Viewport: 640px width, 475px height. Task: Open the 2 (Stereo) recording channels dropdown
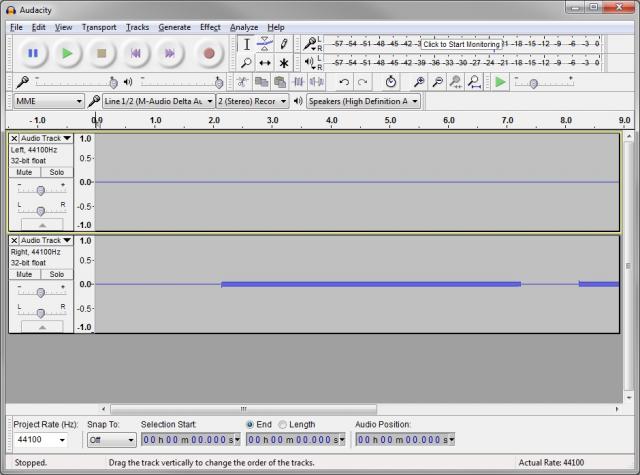pos(252,101)
